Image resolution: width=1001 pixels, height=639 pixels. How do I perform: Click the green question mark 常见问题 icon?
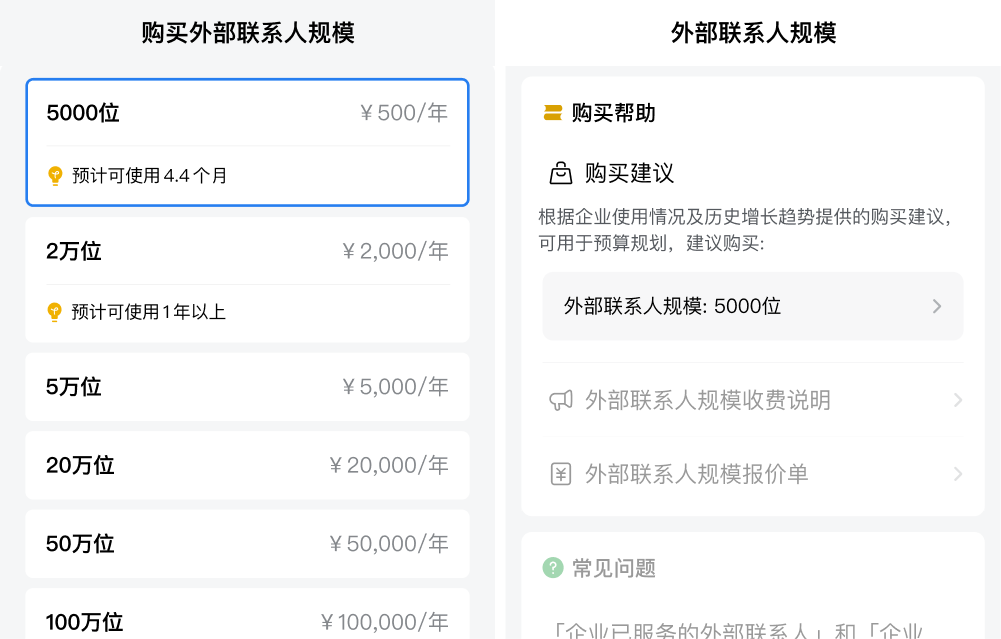click(x=553, y=568)
